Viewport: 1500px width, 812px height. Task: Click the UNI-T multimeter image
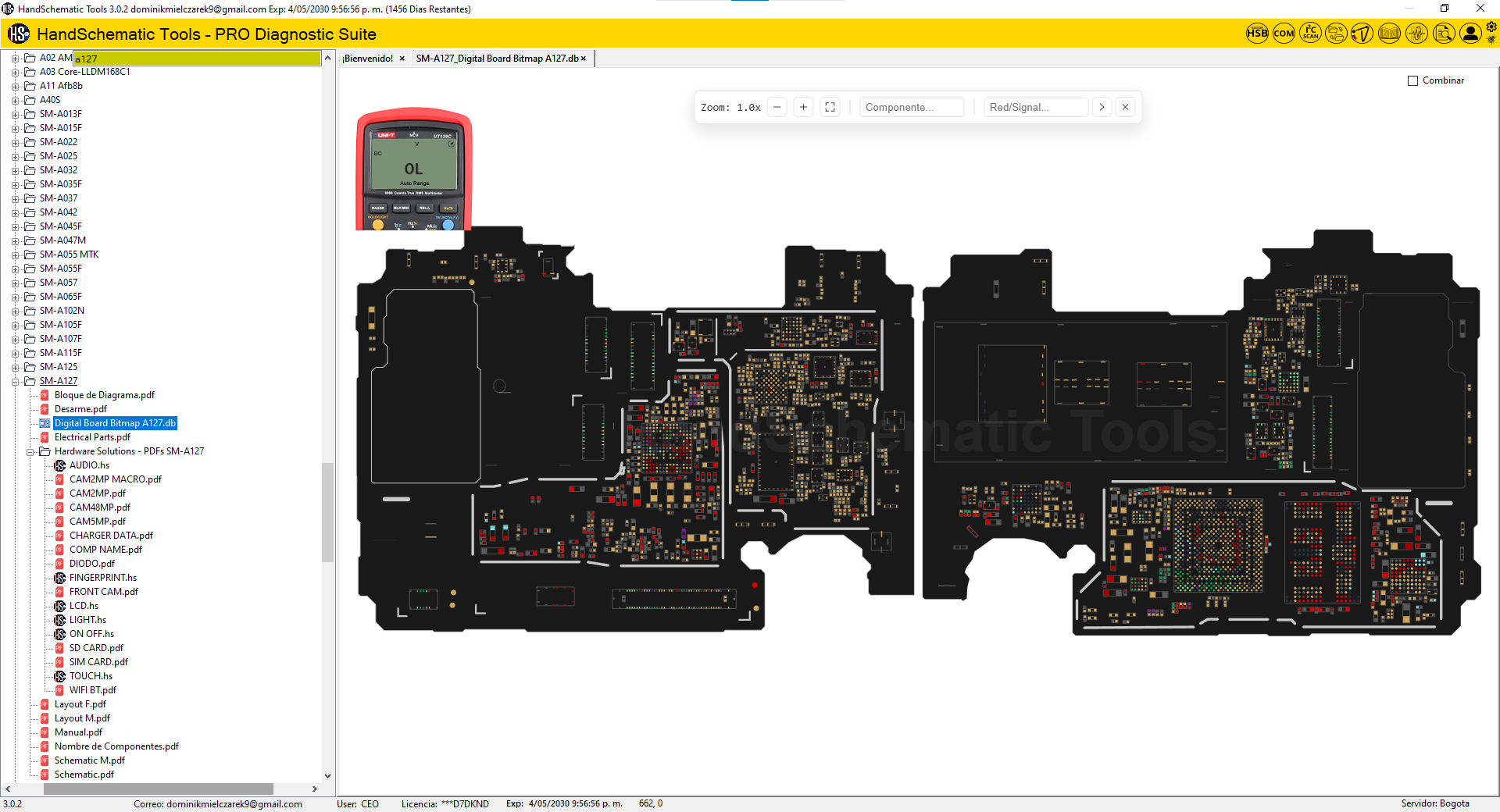414,169
